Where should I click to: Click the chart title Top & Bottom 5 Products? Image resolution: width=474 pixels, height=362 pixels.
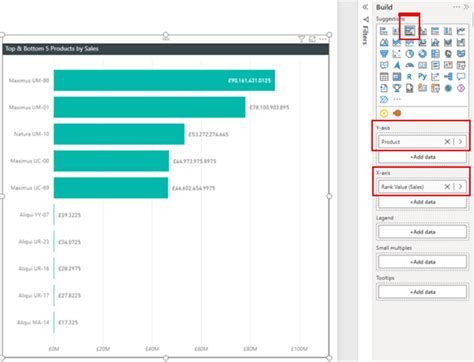coord(52,49)
